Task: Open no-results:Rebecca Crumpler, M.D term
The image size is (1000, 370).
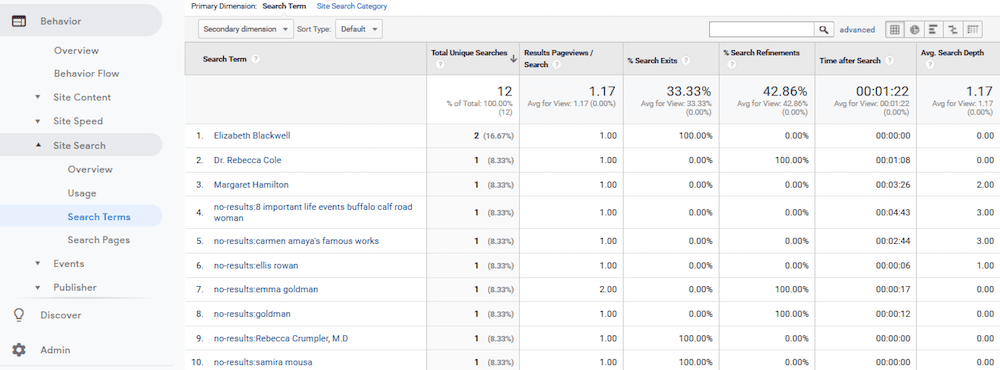Action: pos(281,338)
